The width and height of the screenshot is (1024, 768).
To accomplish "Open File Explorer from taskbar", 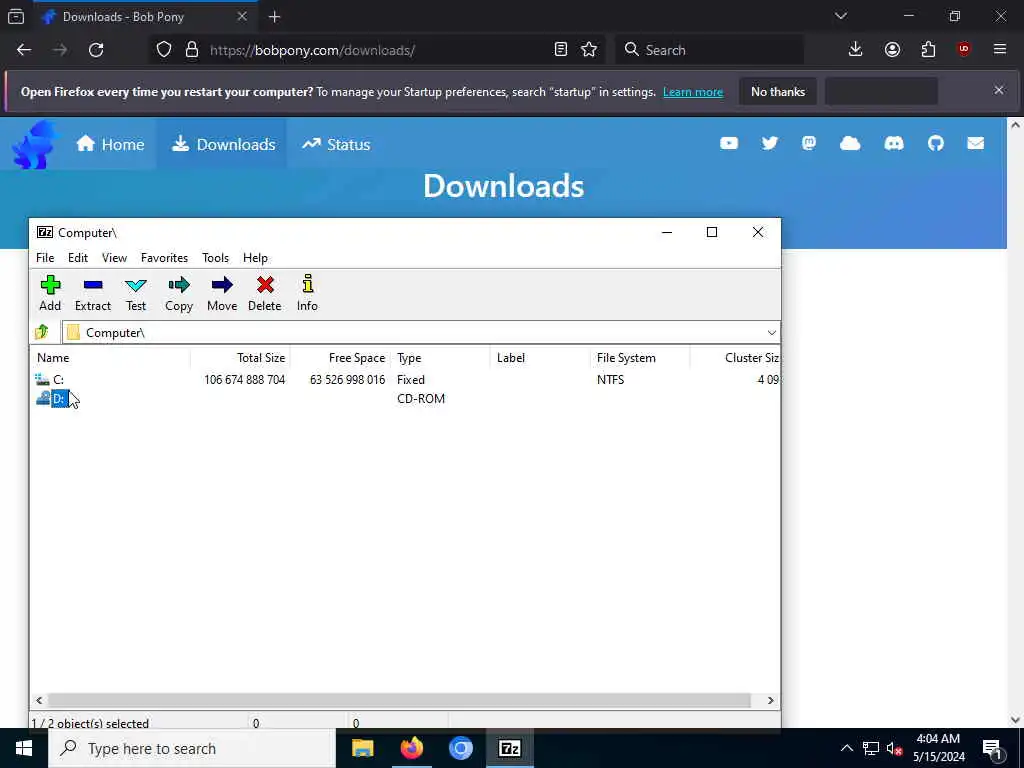I will point(362,748).
